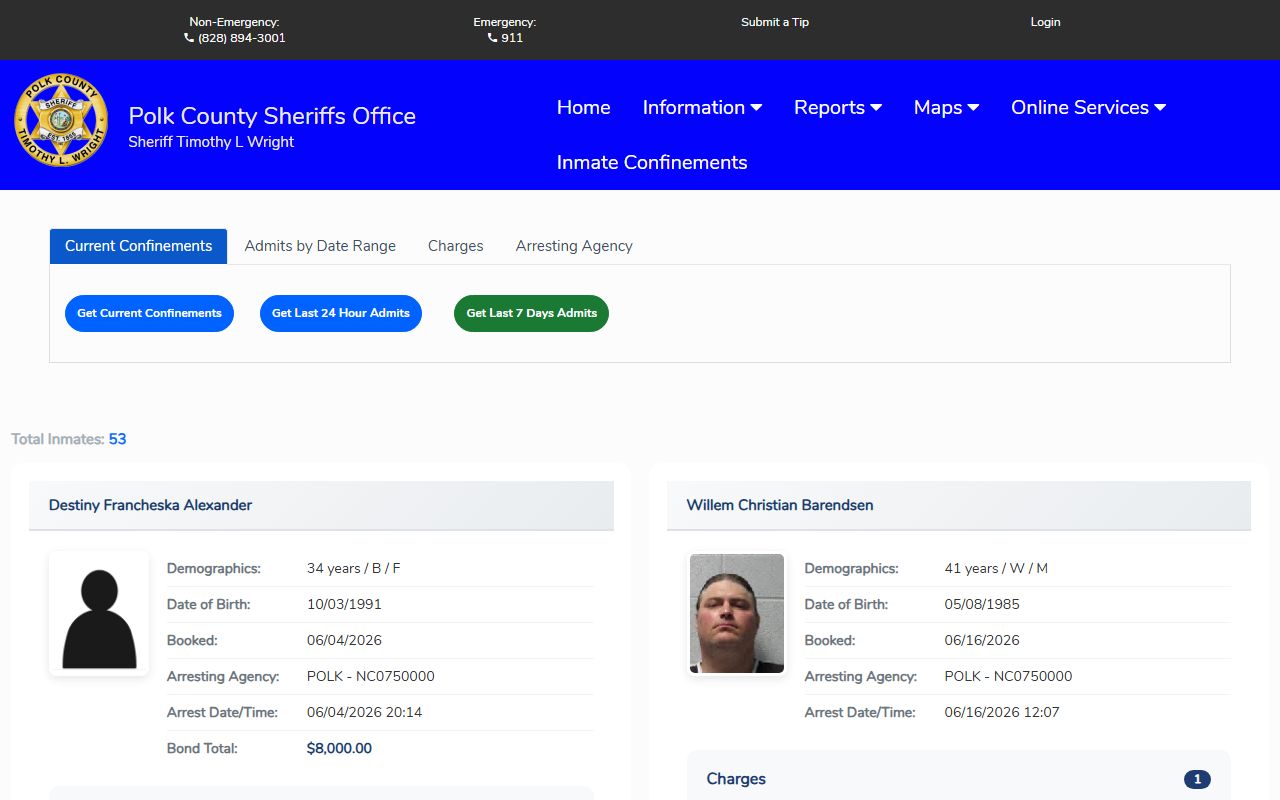Click arrest date/time 06/04/2026 20:14
Image resolution: width=1280 pixels, height=800 pixels.
[x=364, y=712]
